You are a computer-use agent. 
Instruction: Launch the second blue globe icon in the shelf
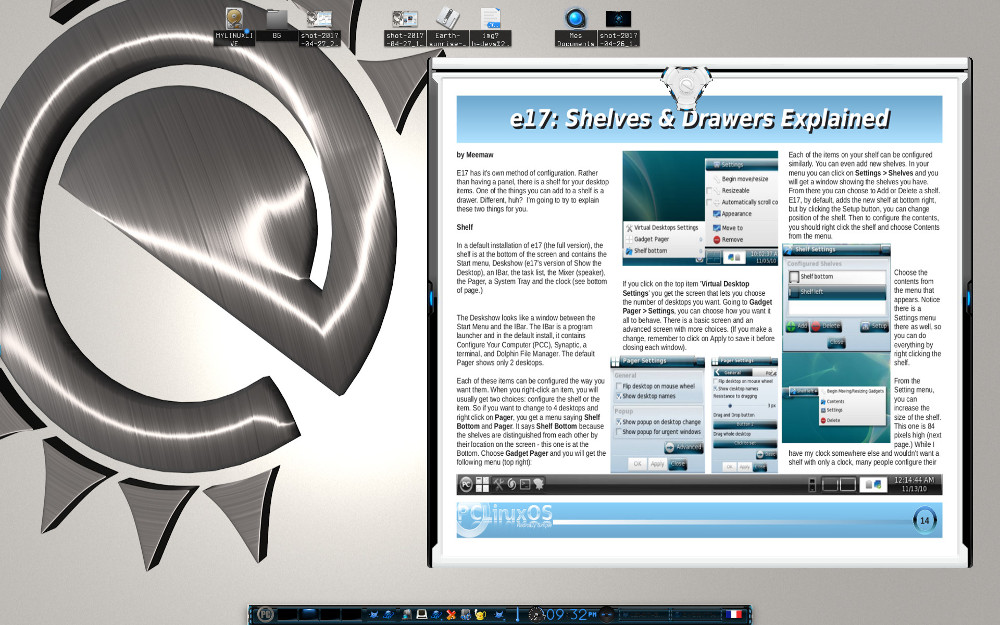click(437, 615)
